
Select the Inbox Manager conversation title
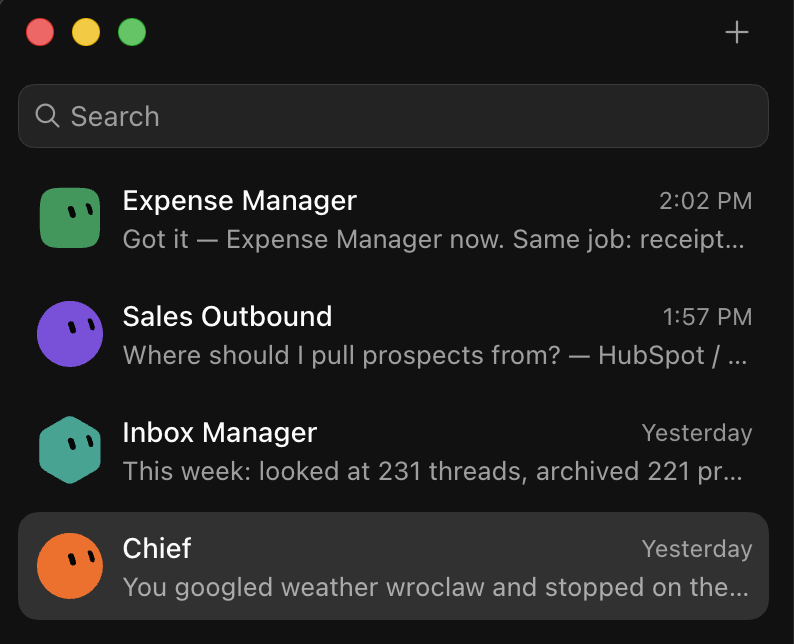[x=220, y=432]
